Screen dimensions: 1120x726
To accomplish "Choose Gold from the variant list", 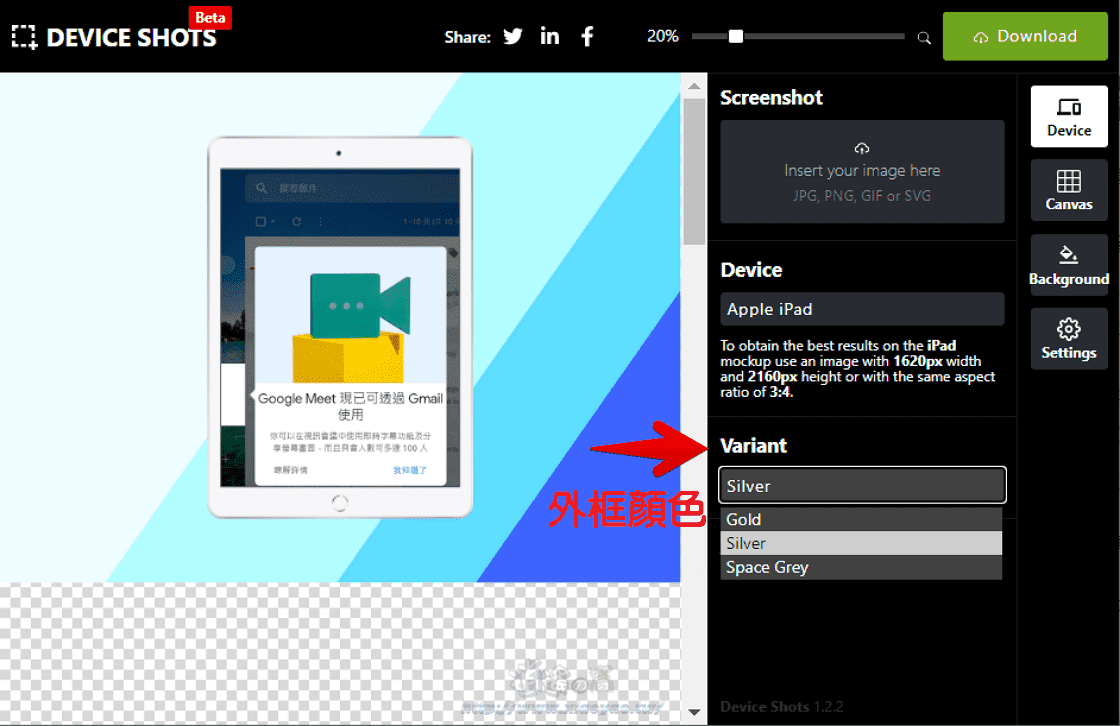I will click(x=861, y=519).
